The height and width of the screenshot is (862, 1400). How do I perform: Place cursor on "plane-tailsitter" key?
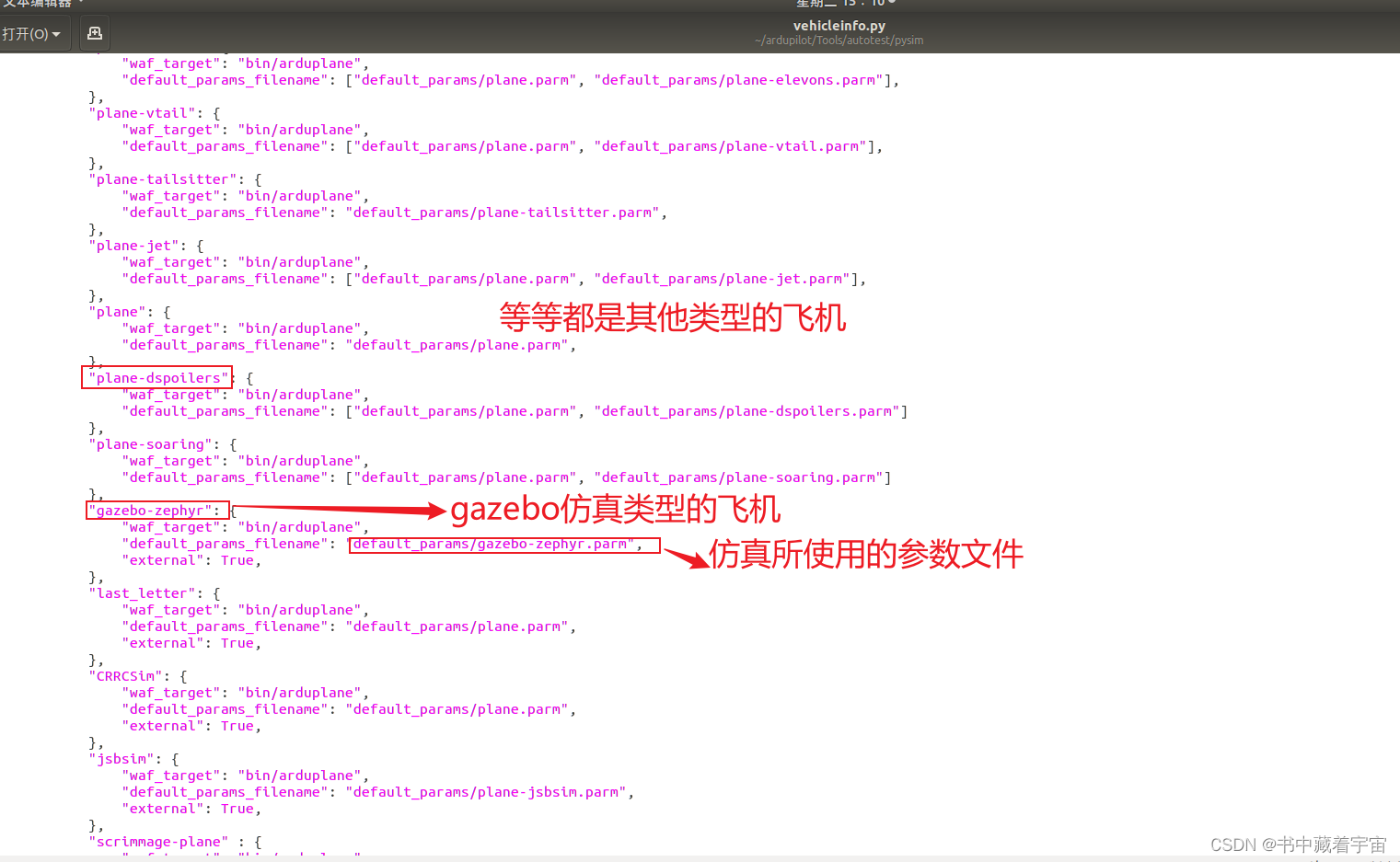coord(164,179)
